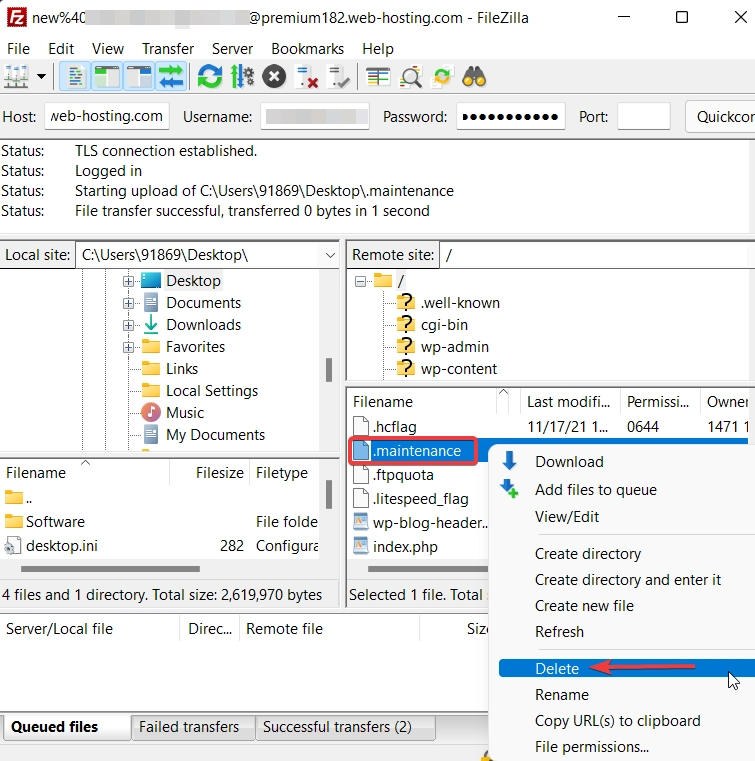
Task: Click the Quickconnect button
Action: (724, 116)
